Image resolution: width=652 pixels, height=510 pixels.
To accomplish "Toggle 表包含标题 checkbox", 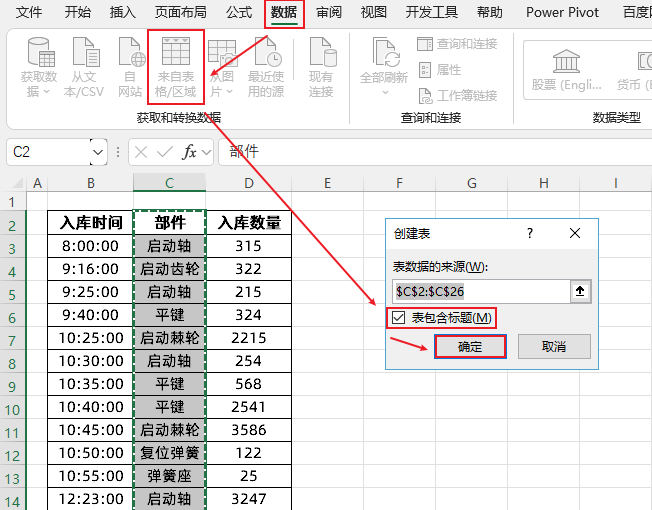I will pos(398,318).
